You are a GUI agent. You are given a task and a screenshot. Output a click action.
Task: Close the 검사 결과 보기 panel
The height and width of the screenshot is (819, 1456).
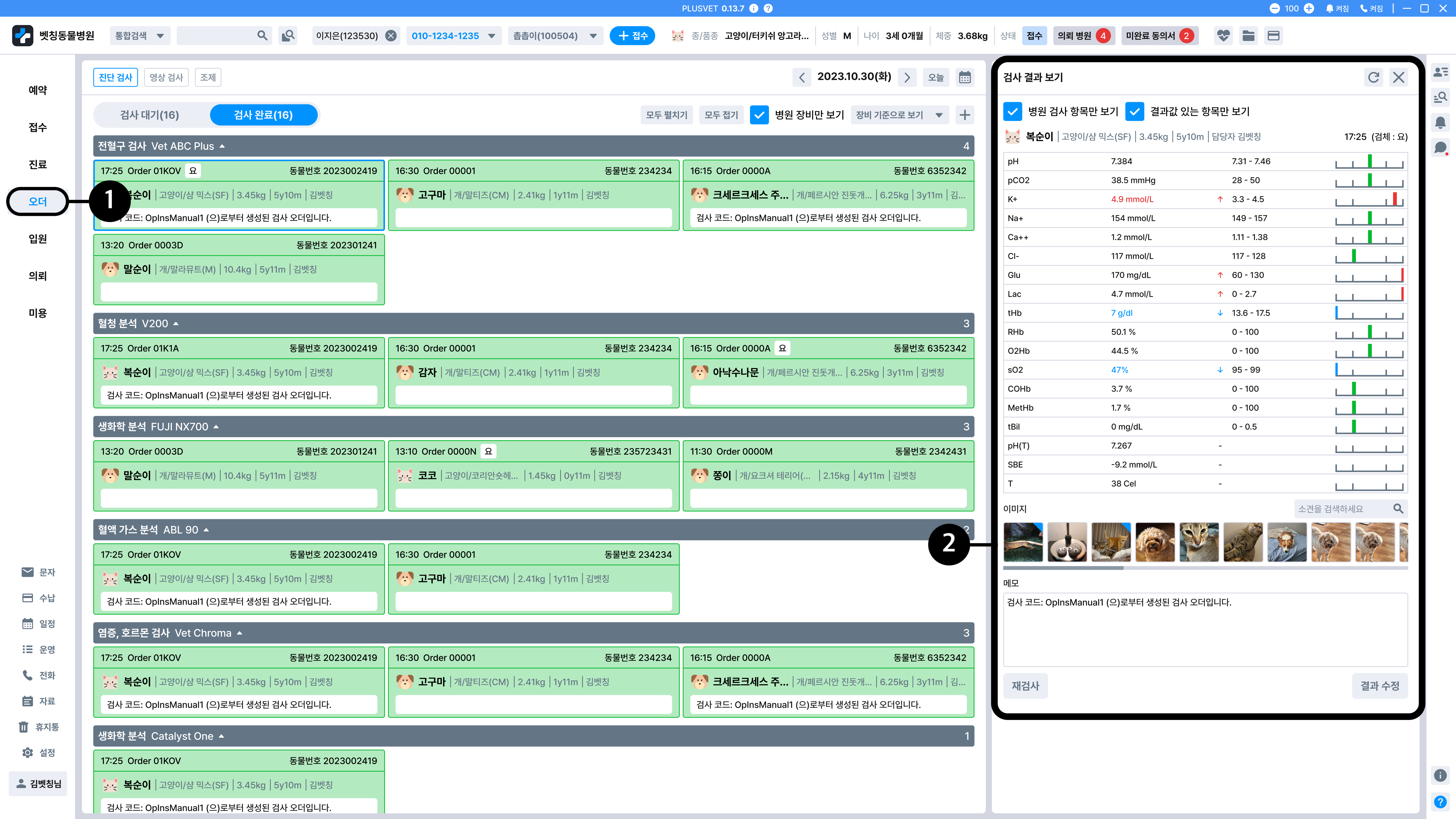pyautogui.click(x=1398, y=77)
